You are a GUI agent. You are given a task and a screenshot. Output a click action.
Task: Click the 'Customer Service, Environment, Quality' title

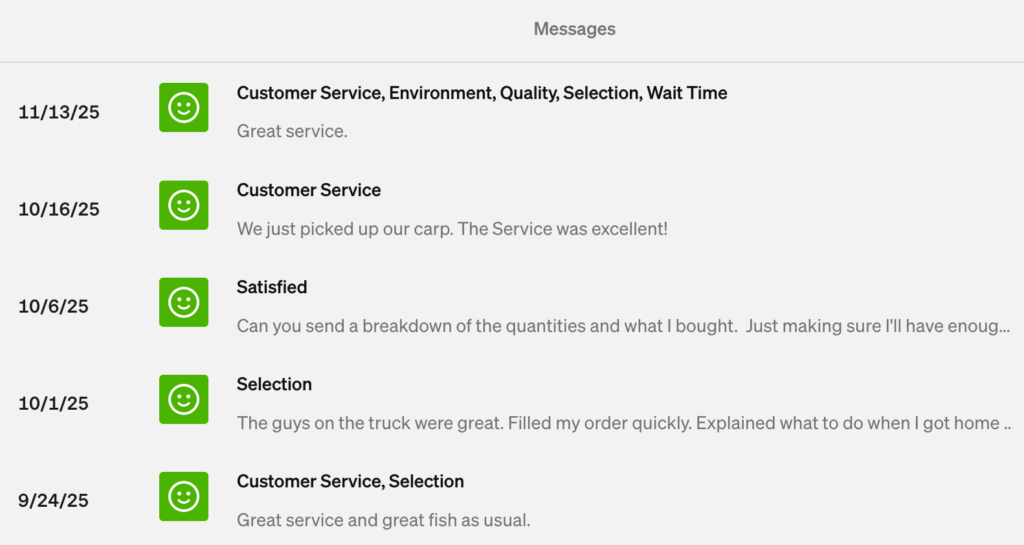coord(481,93)
